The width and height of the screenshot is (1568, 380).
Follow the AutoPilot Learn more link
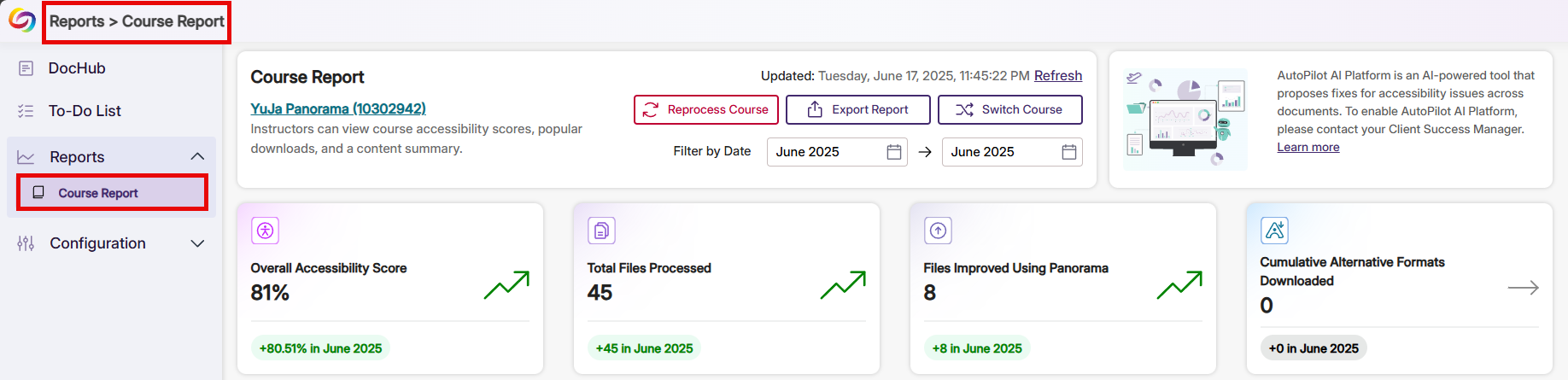tap(1308, 147)
